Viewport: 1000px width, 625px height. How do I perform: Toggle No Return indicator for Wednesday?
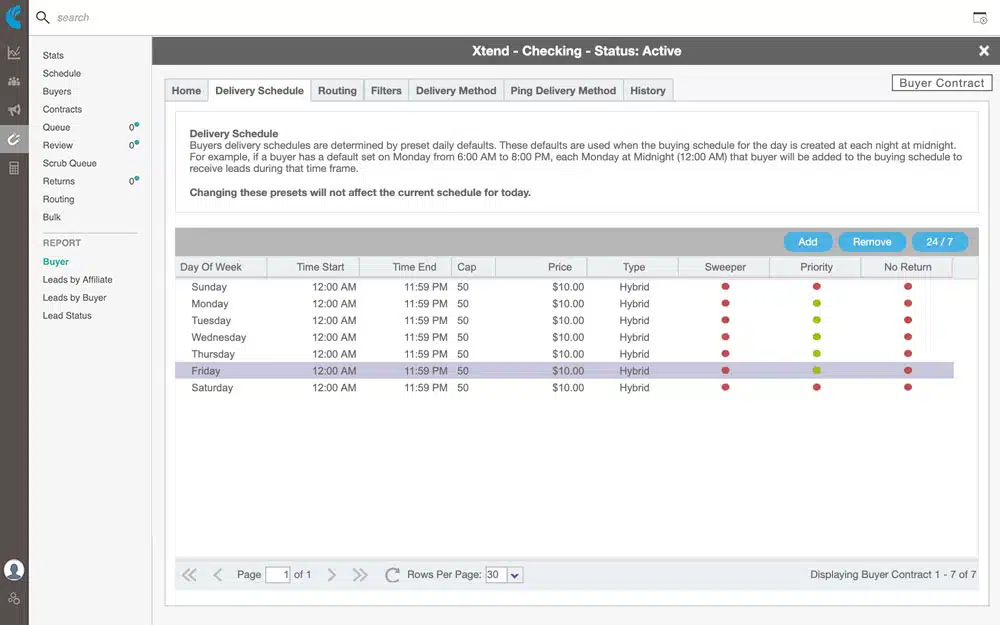[x=908, y=337]
